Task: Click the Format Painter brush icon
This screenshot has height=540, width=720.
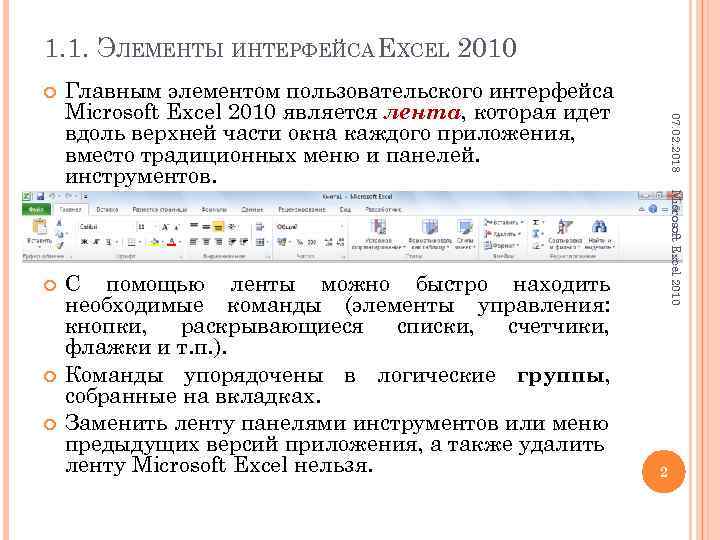Action: click(59, 246)
